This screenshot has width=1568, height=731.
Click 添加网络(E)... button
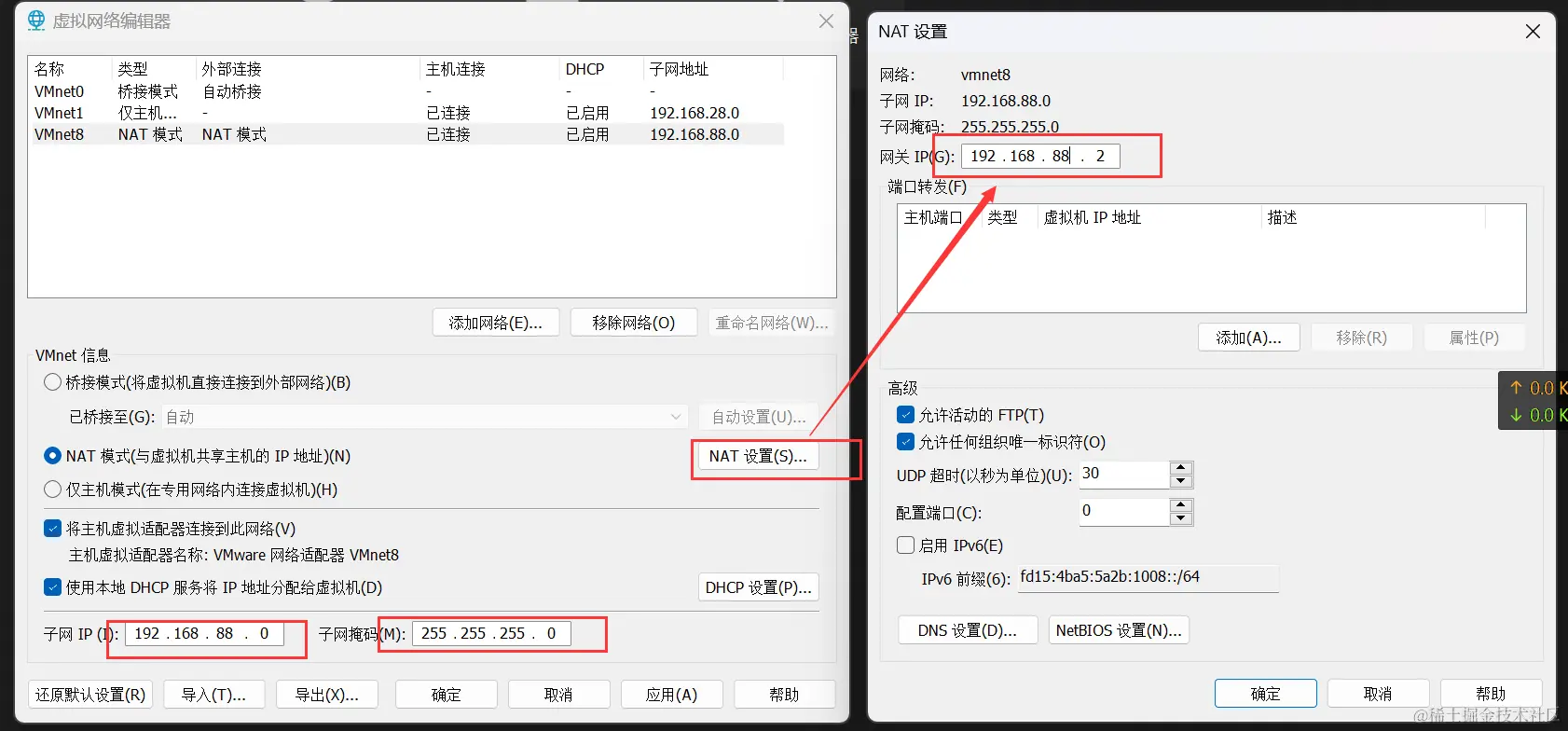tap(496, 323)
